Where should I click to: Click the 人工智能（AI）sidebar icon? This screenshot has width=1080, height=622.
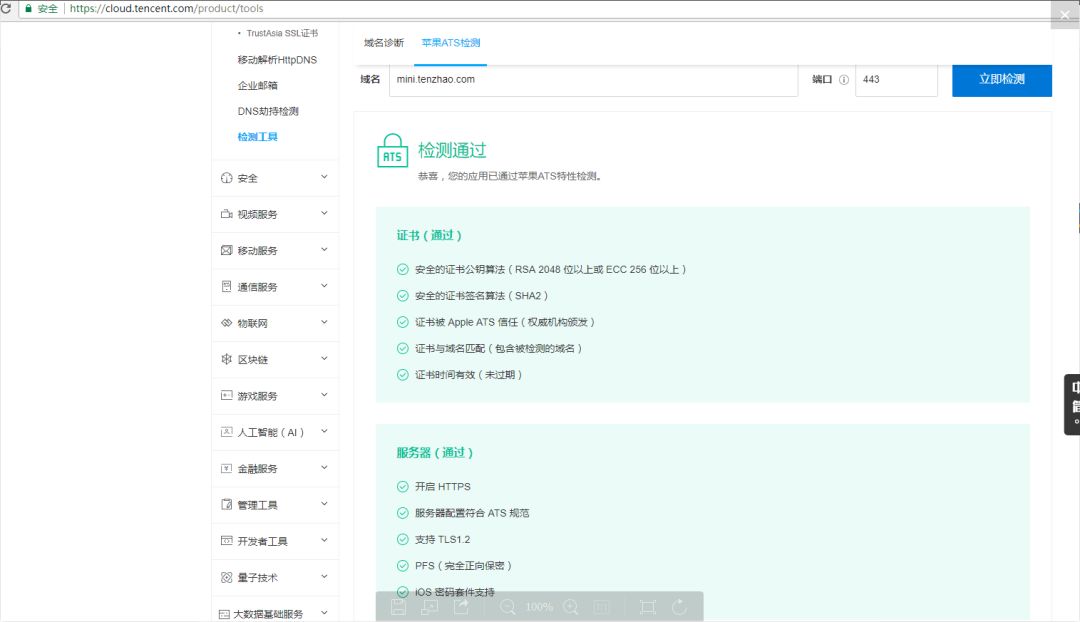pos(226,432)
